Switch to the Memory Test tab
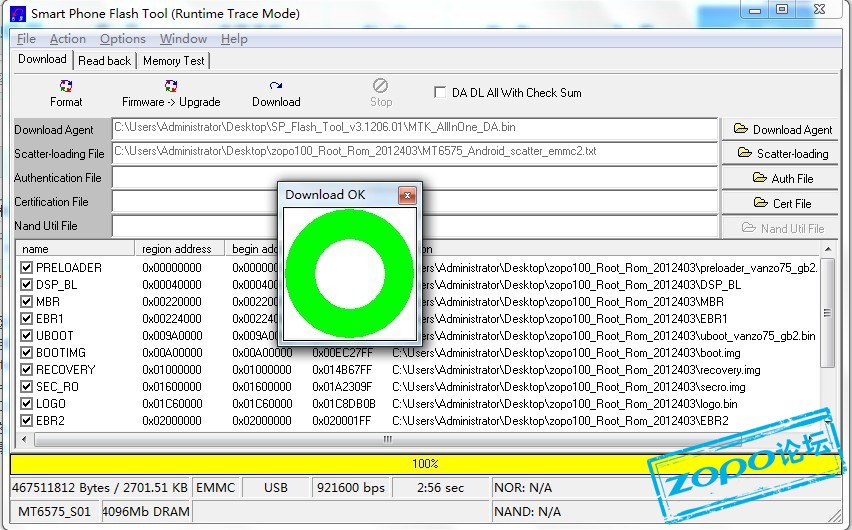The height and width of the screenshot is (530, 852). (x=173, y=61)
